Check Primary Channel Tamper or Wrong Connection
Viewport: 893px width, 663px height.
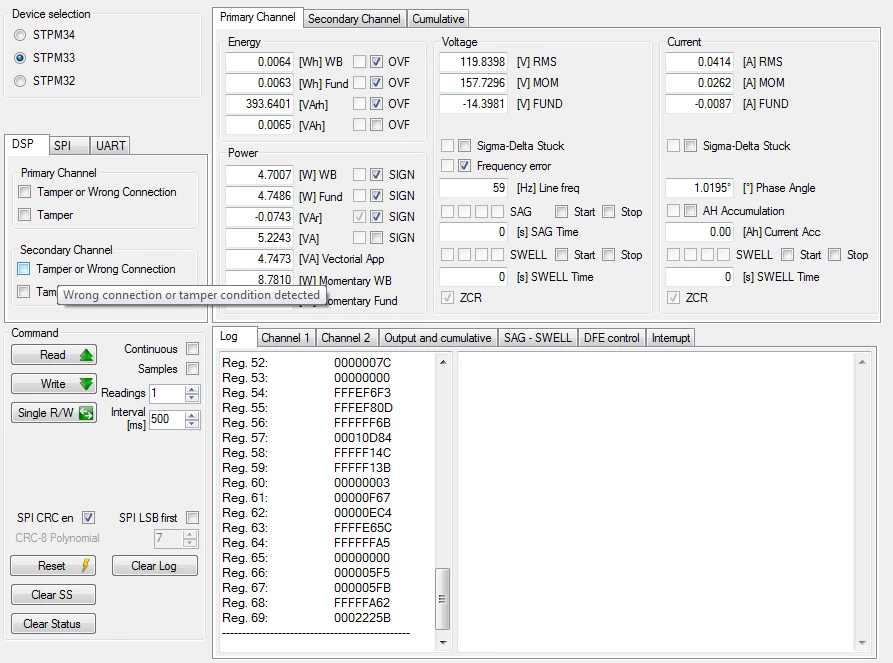point(24,192)
